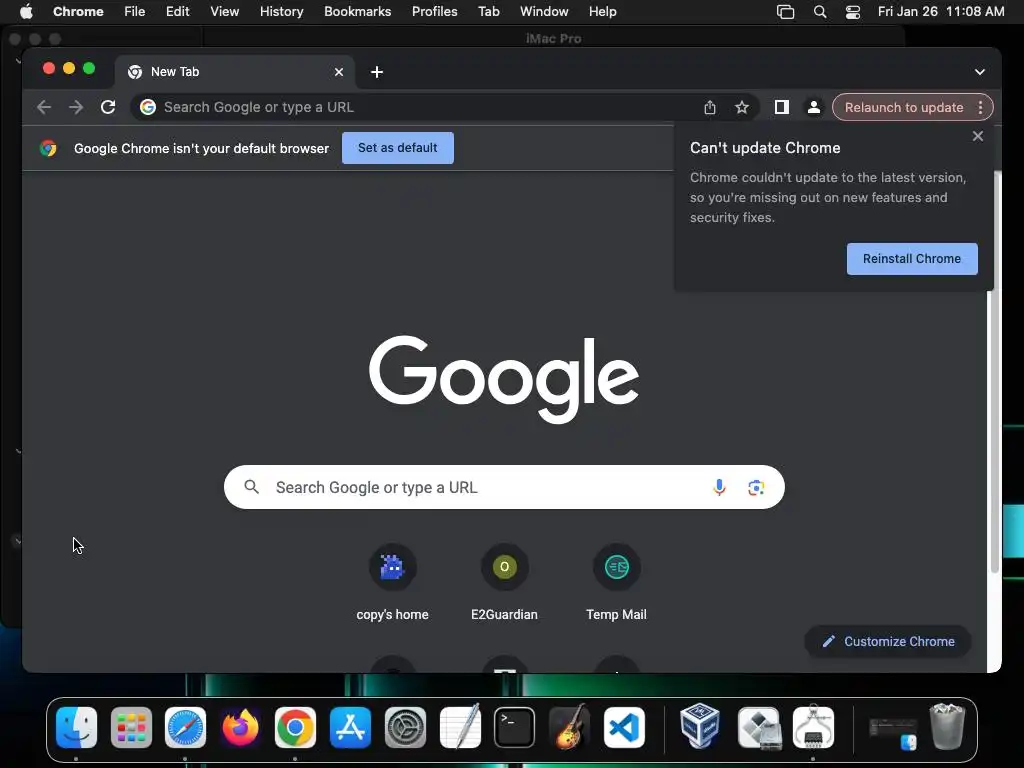Open Finder from the Dock
Image resolution: width=1024 pixels, height=768 pixels.
pyautogui.click(x=76, y=727)
